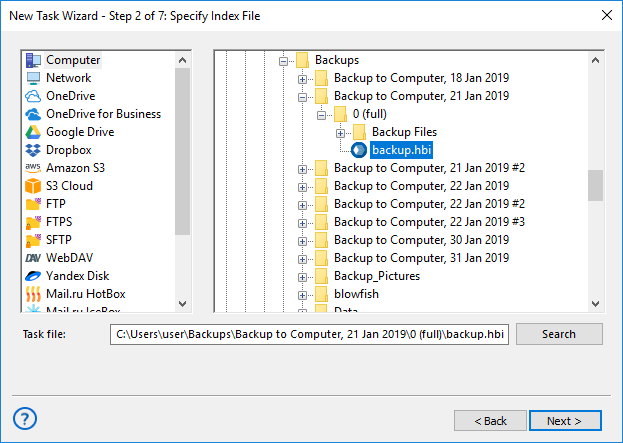Select the OneDrive for Business icon
This screenshot has height=443, width=623.
click(x=33, y=114)
